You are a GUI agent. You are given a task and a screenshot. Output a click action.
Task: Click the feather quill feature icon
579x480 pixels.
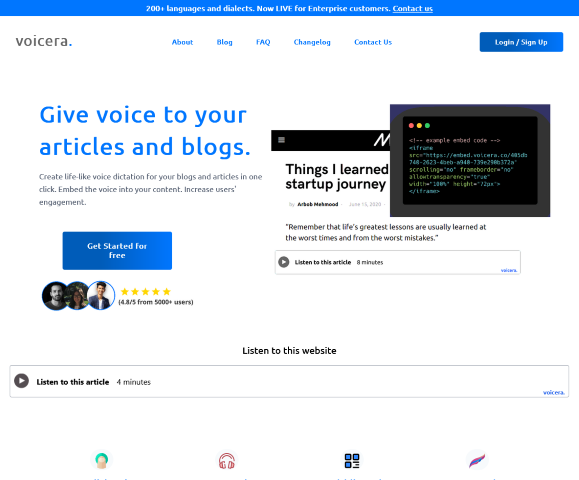(x=477, y=460)
